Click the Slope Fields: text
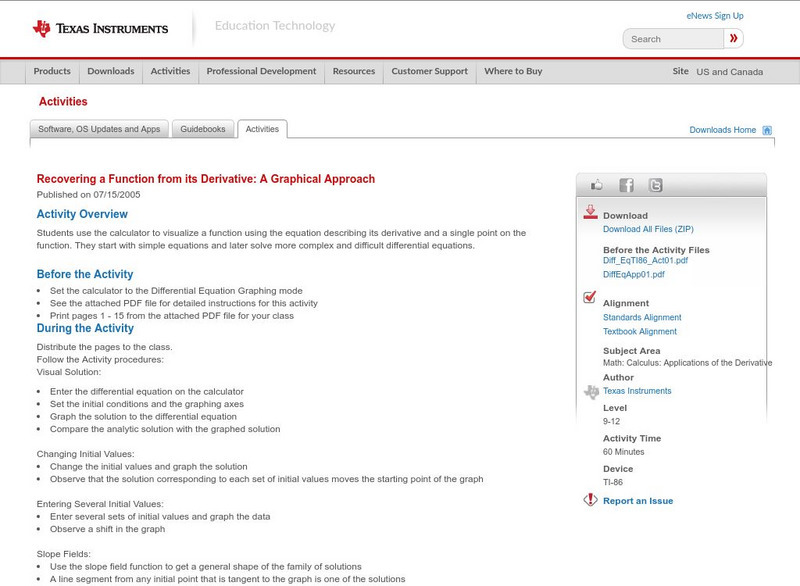Screen dimensions: 800x586 64,554
